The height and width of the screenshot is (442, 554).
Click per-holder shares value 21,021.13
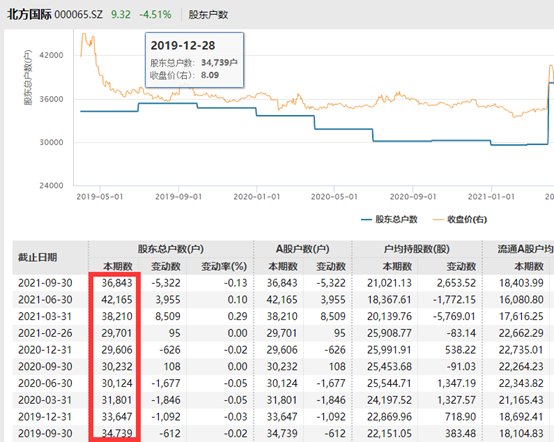click(x=389, y=283)
